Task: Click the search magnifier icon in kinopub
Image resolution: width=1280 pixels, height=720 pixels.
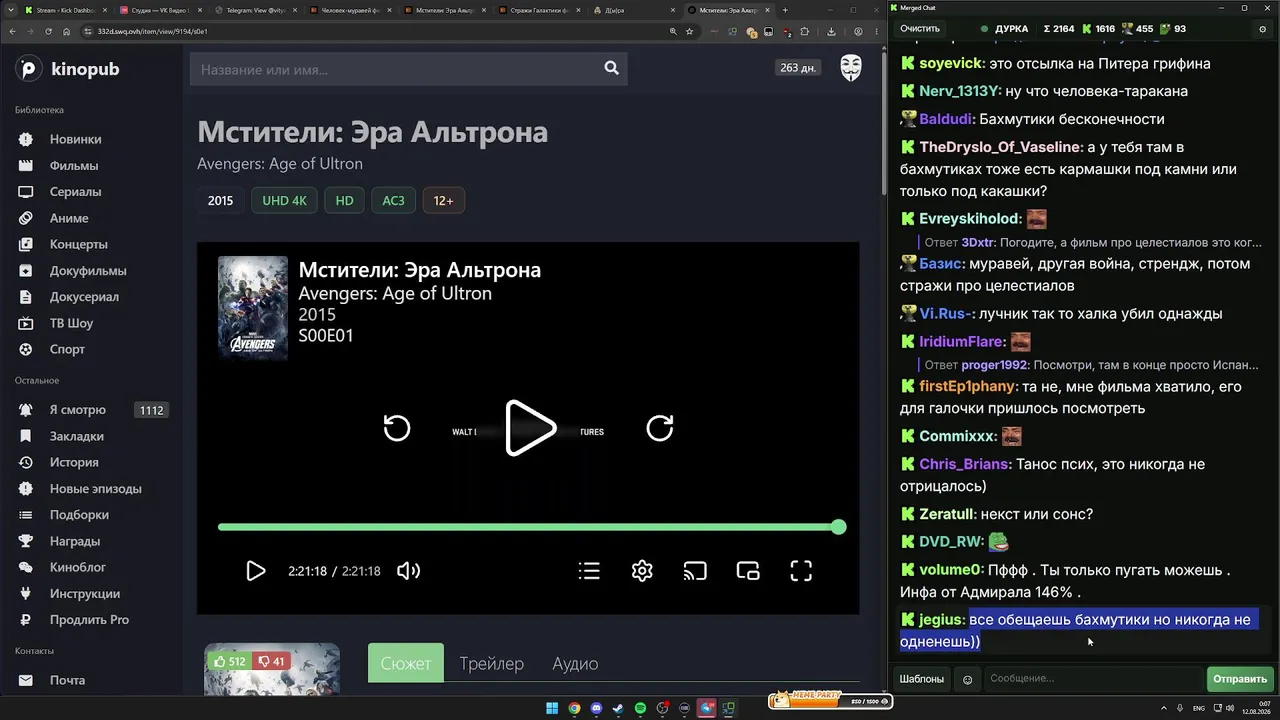Action: tap(611, 69)
